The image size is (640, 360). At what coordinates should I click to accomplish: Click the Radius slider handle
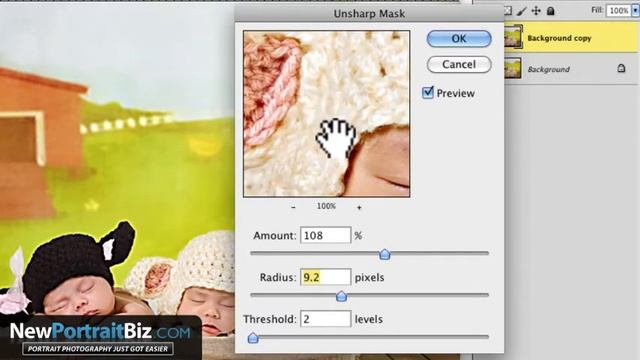341,296
